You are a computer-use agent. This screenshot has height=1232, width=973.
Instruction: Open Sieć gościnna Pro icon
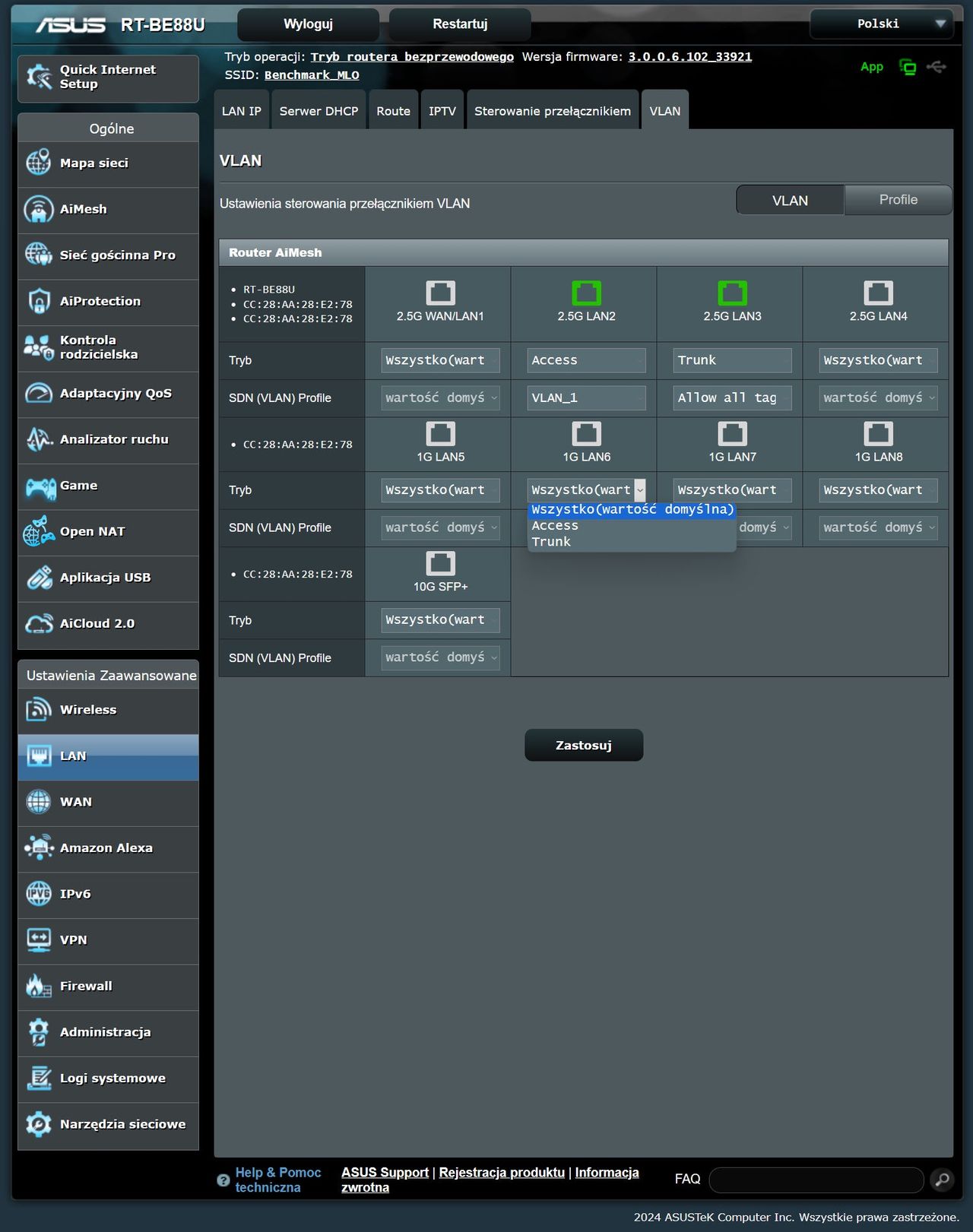pyautogui.click(x=39, y=255)
